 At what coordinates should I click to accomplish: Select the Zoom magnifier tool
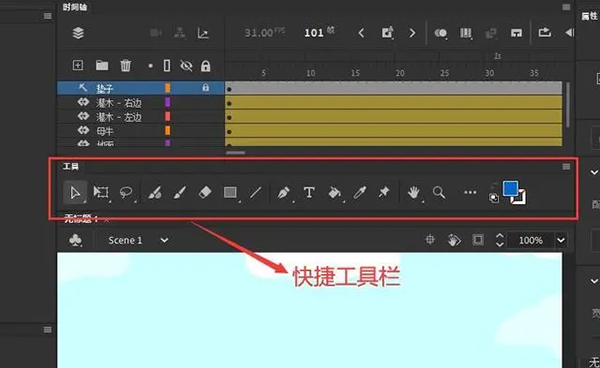pos(439,192)
